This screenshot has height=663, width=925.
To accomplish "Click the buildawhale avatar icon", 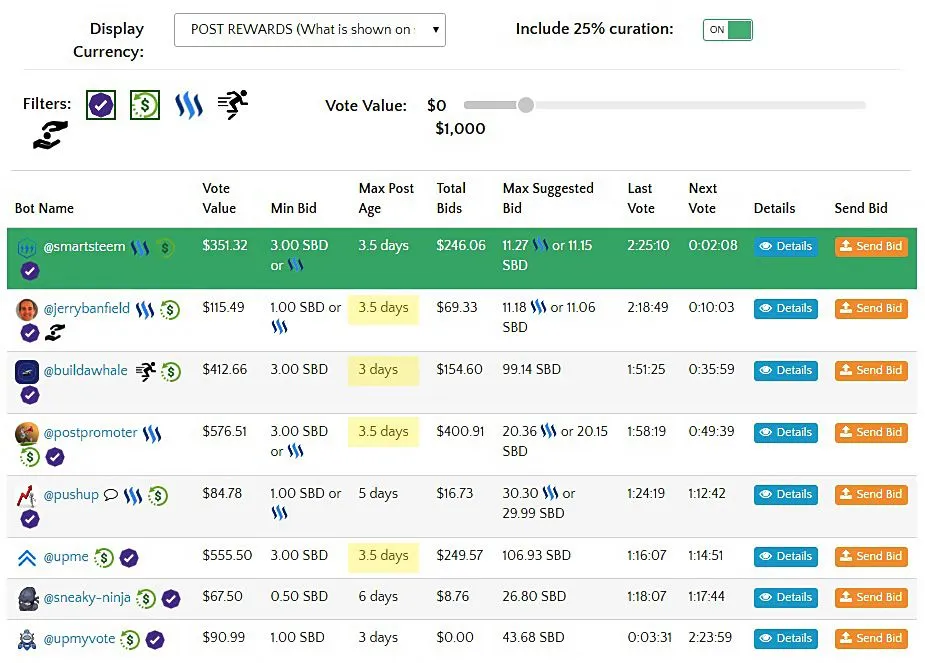I will tap(27, 372).
